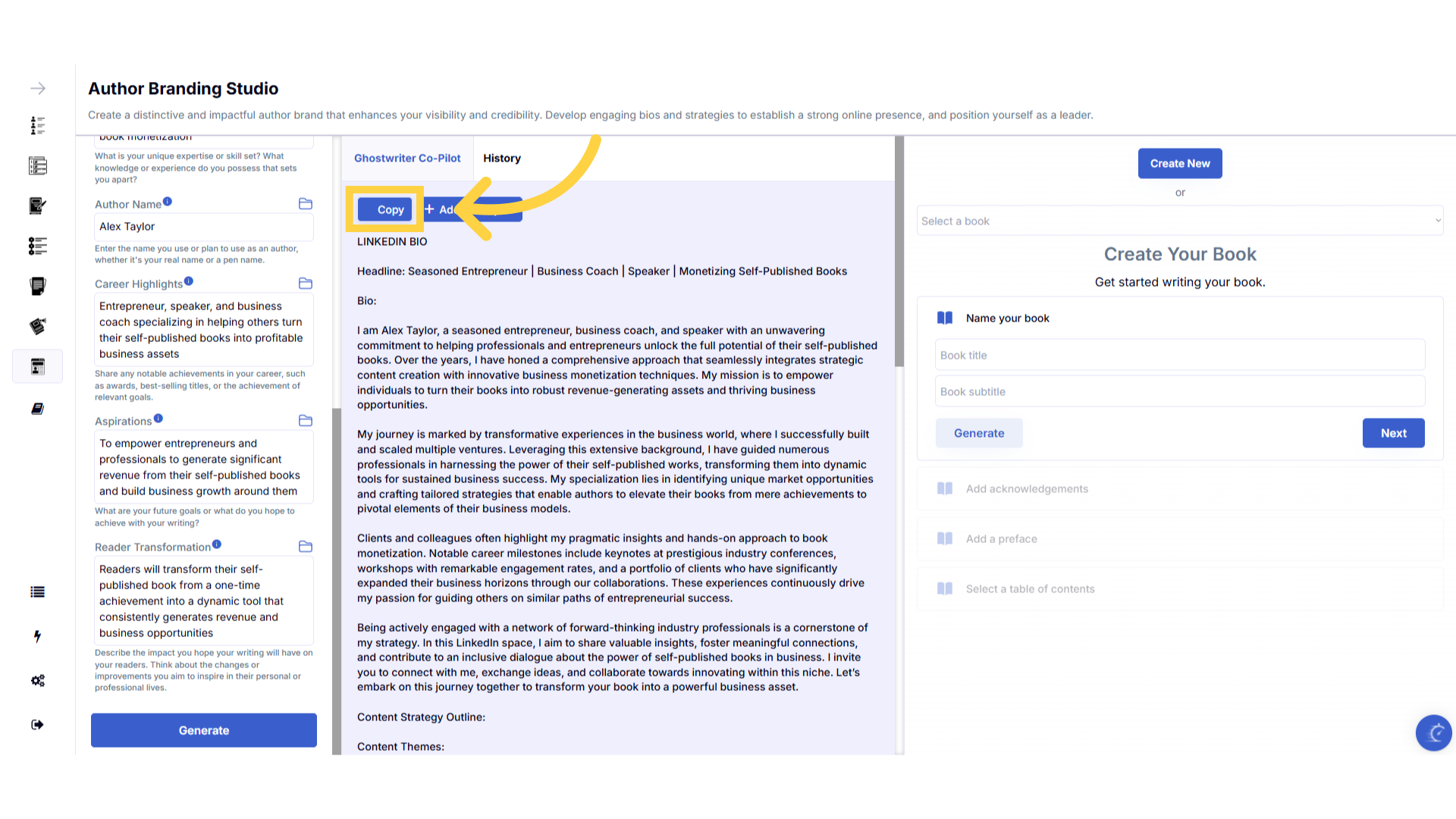This screenshot has height=819, width=1456.
Task: Expand Select a table of contents step
Action: (x=1180, y=588)
